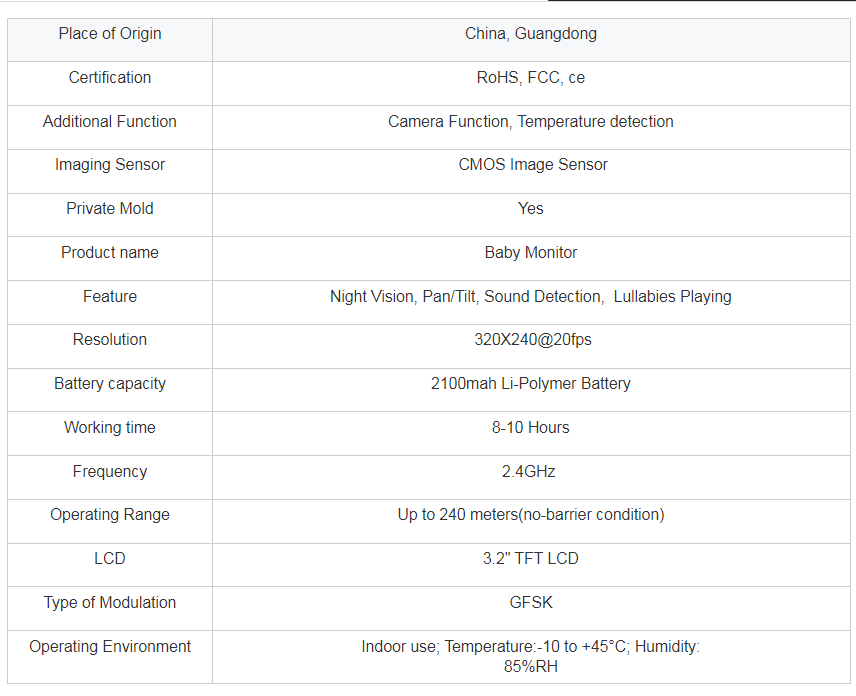Viewport: 856px width, 696px height.
Task: Select the 'Resolution' label
Action: click(110, 340)
